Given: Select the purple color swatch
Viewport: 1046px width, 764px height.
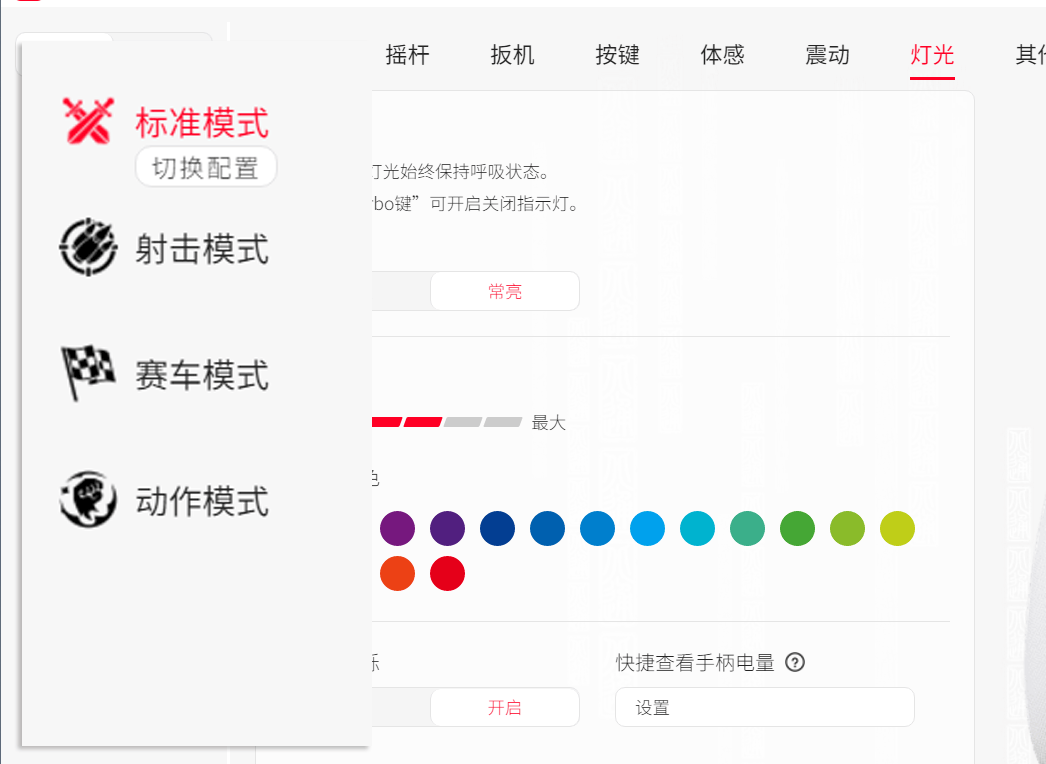Looking at the screenshot, I should click(x=397, y=528).
